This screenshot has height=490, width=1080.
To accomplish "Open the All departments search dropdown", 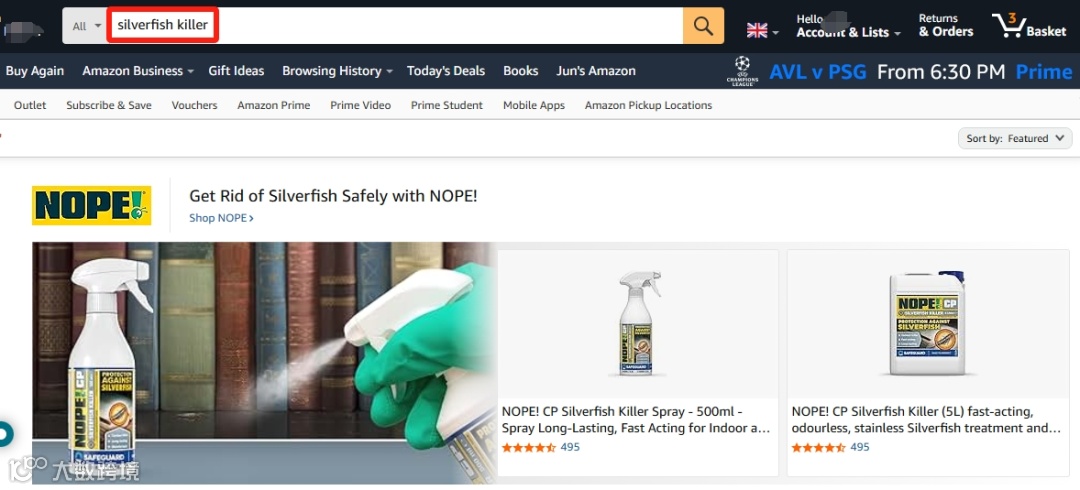I will point(85,26).
